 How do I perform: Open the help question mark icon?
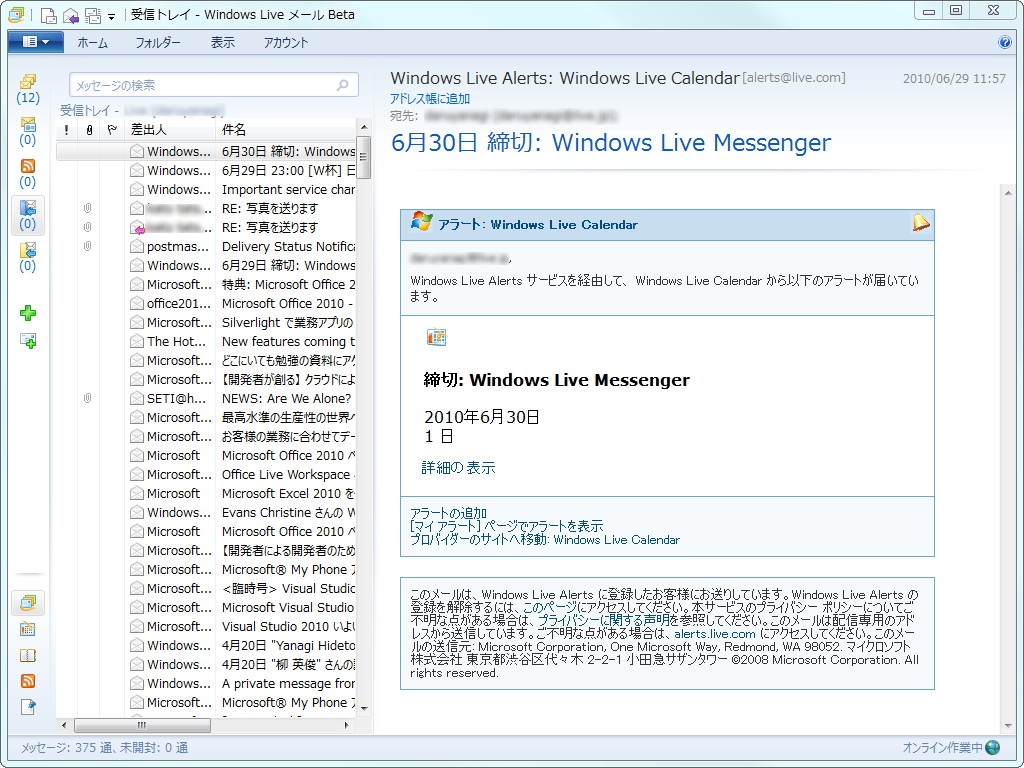[1004, 42]
